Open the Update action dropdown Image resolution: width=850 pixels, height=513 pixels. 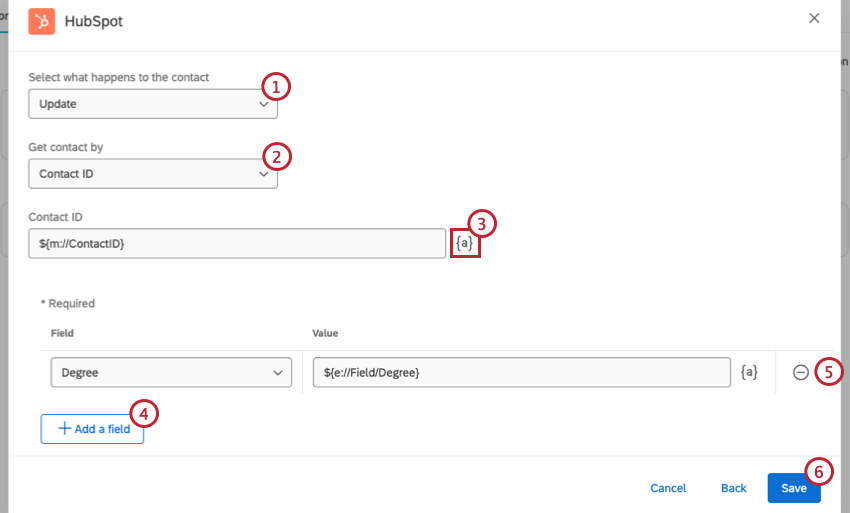(152, 104)
